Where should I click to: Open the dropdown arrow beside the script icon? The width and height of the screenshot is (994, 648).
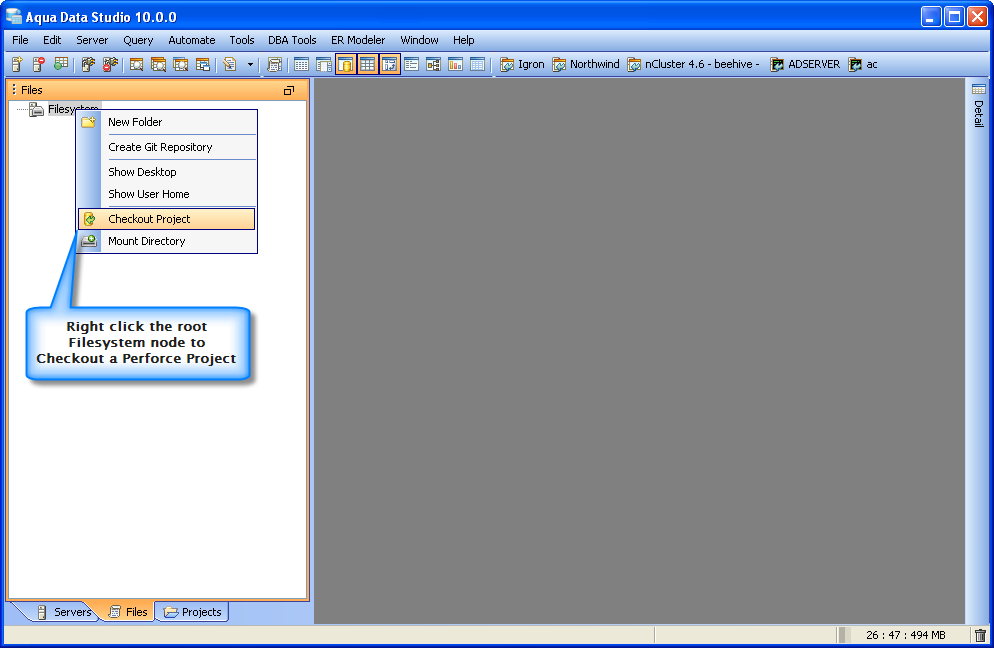(250, 64)
